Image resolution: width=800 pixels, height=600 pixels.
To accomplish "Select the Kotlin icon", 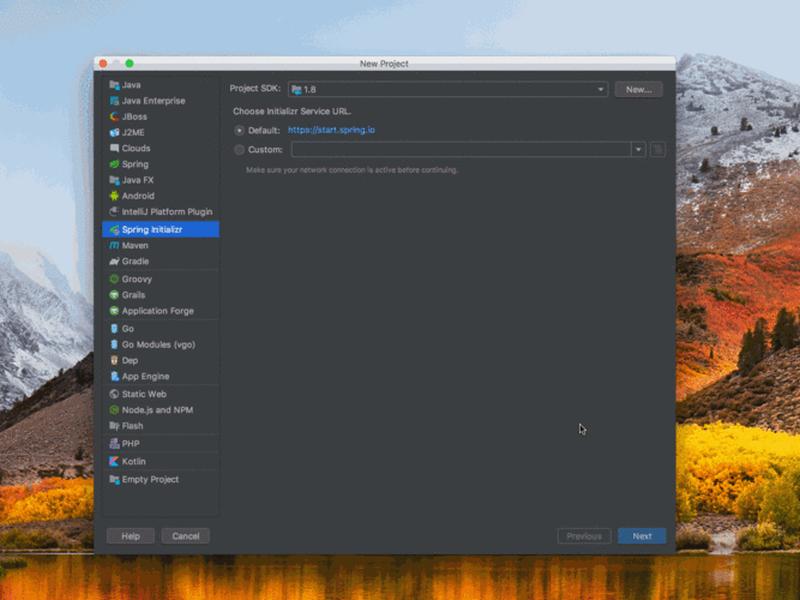I will (x=114, y=461).
